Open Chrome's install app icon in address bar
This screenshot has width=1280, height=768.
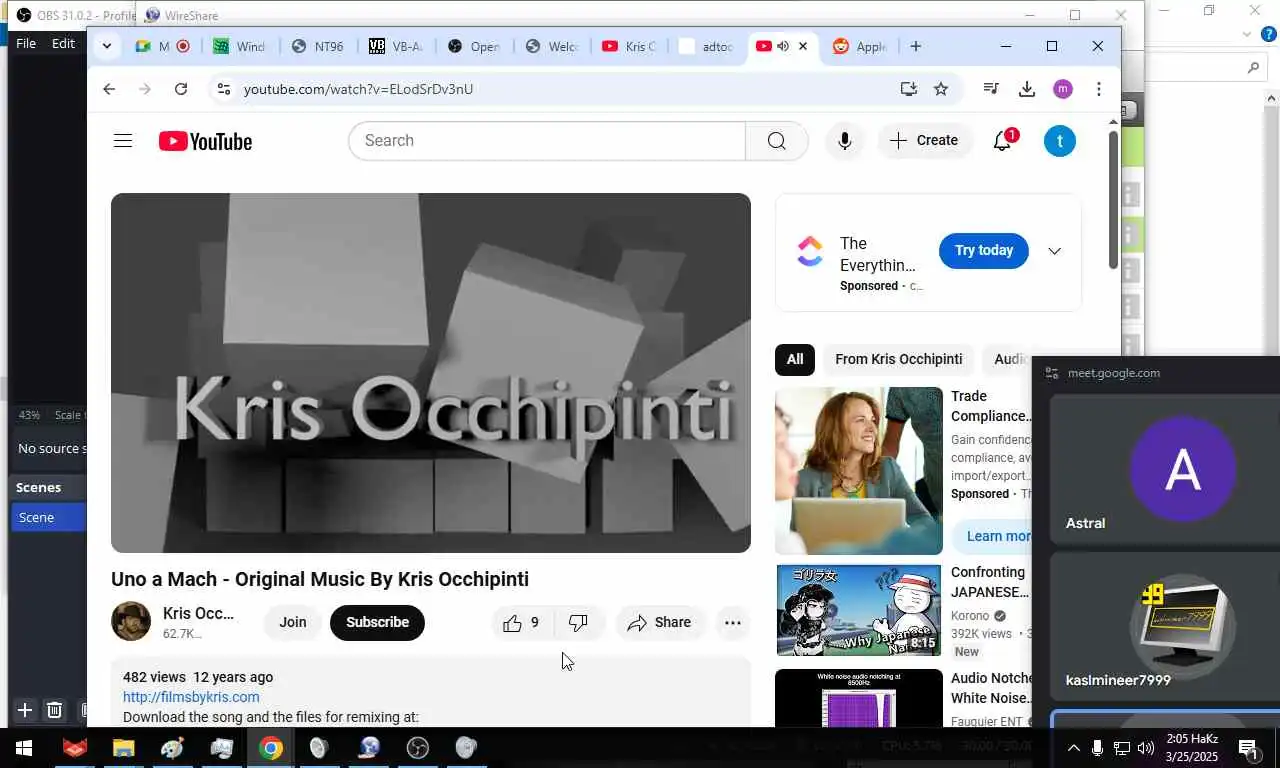pyautogui.click(x=908, y=89)
